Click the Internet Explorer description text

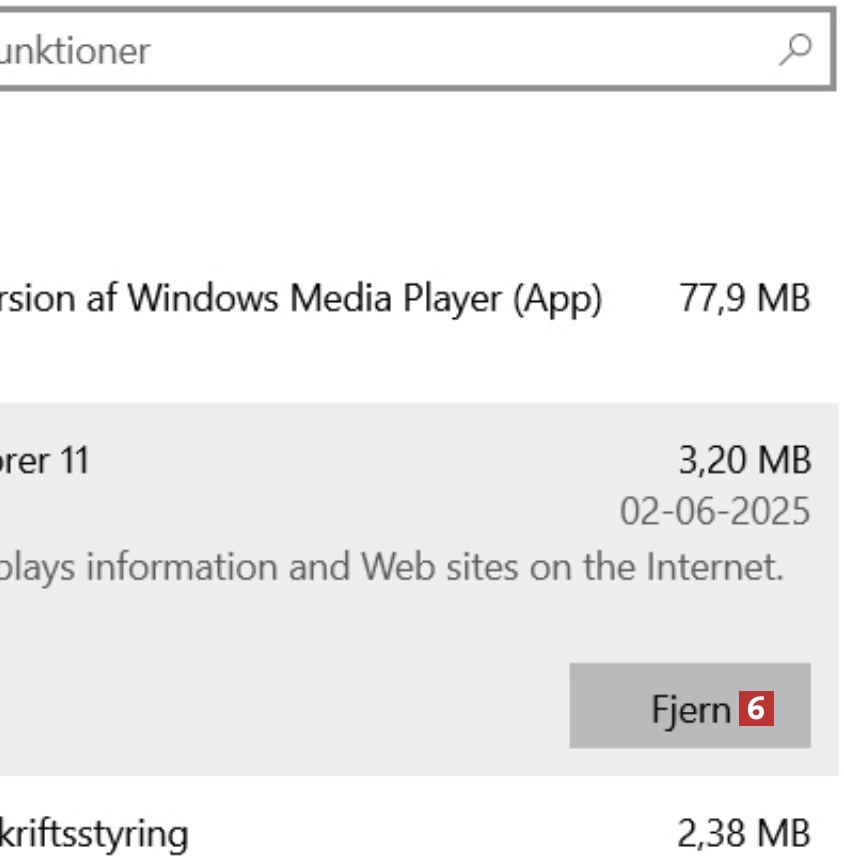coord(390,567)
